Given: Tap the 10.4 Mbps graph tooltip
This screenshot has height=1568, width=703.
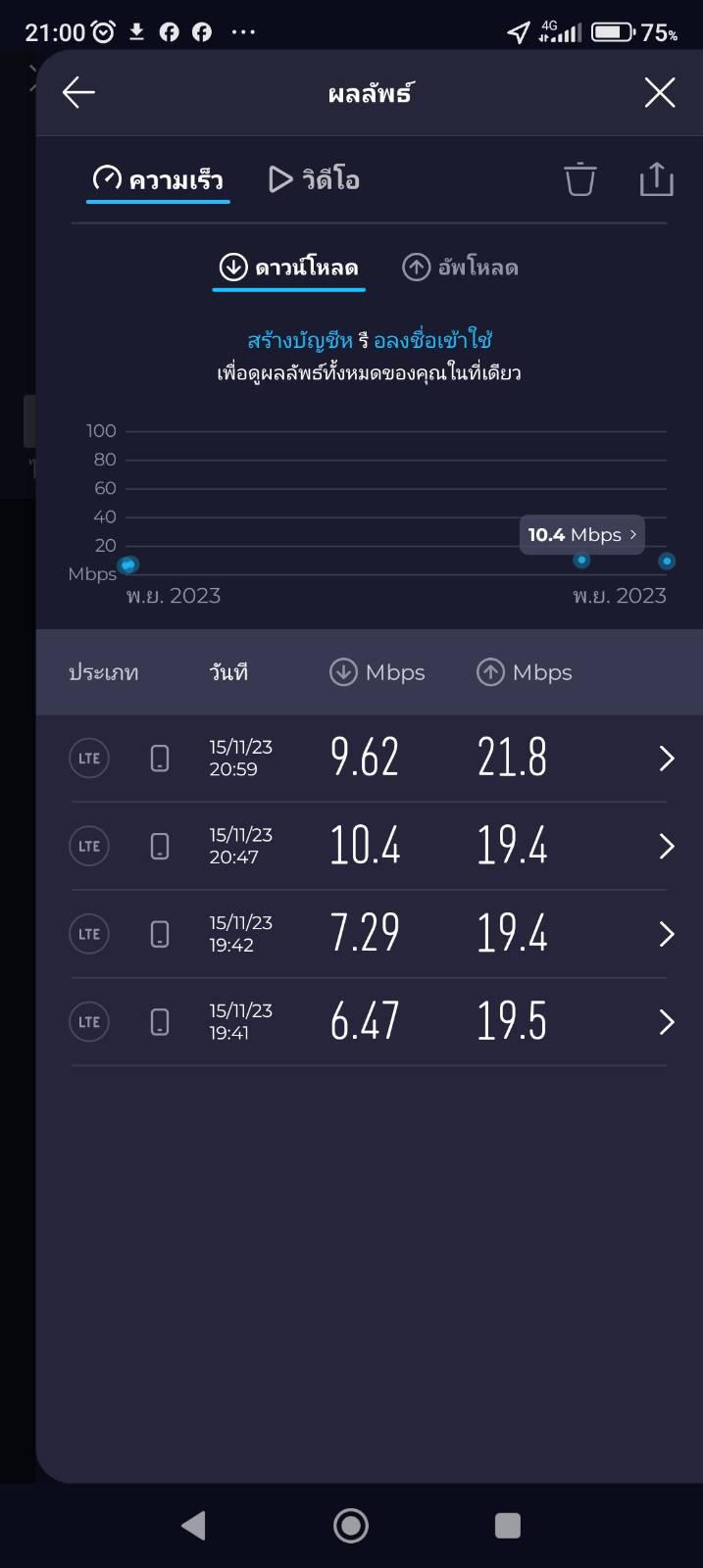Looking at the screenshot, I should (582, 535).
